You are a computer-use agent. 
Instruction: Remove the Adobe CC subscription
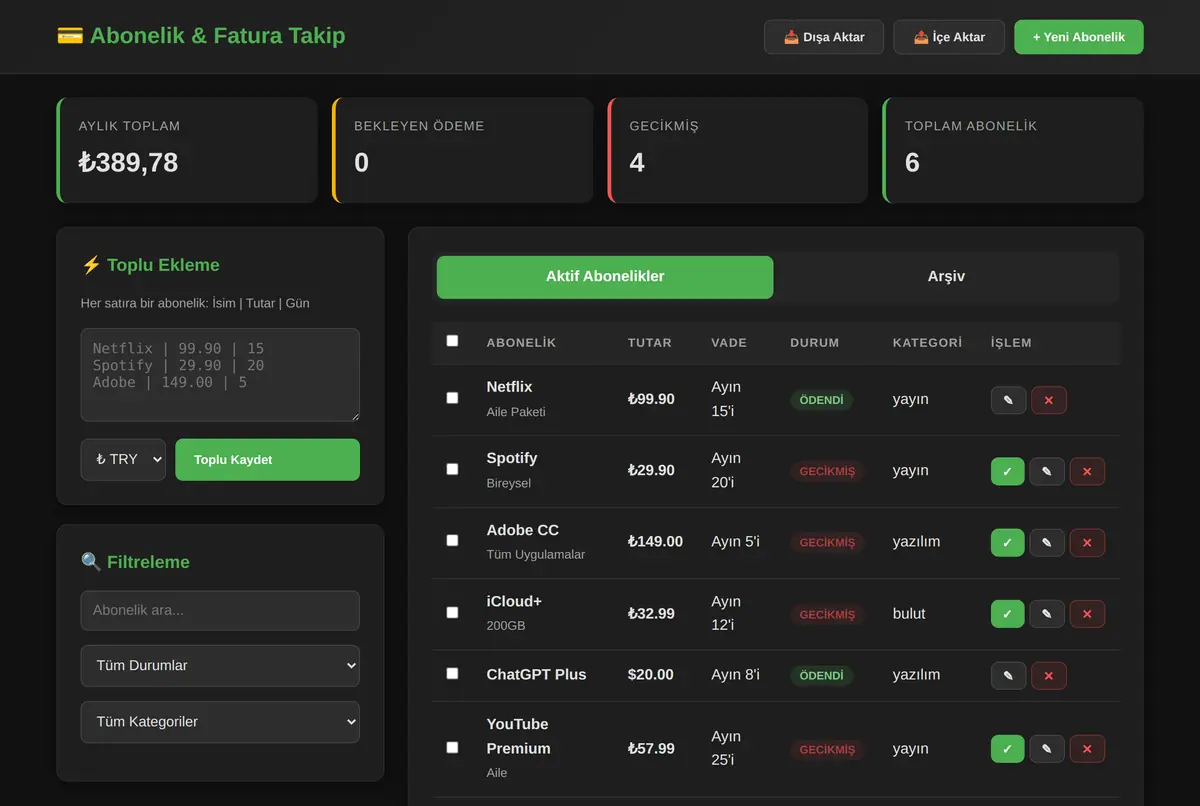tap(1087, 542)
